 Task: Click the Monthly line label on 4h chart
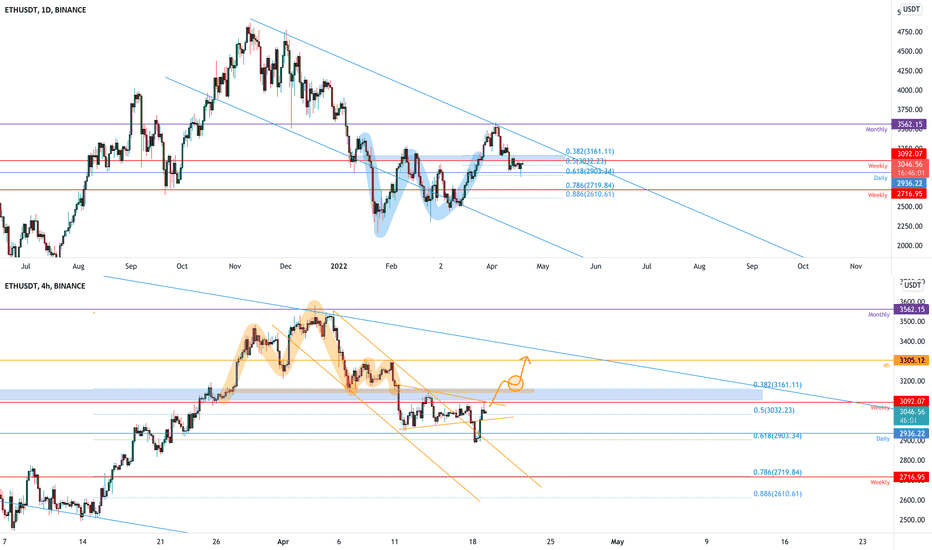(x=879, y=315)
